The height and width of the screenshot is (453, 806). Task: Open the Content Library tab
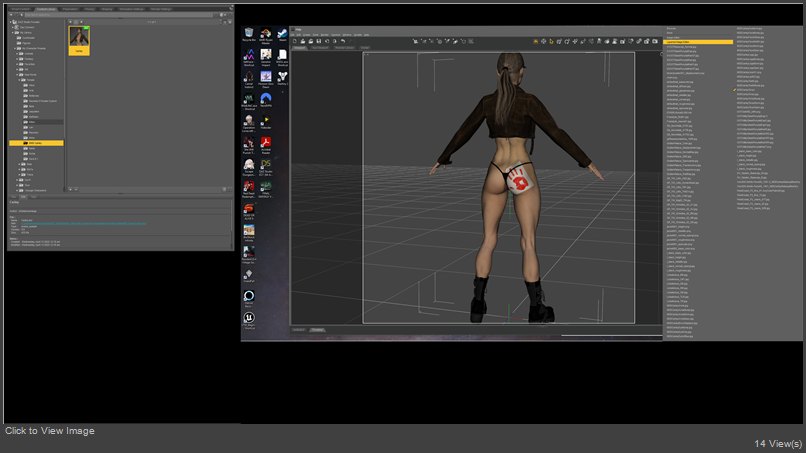[x=46, y=9]
